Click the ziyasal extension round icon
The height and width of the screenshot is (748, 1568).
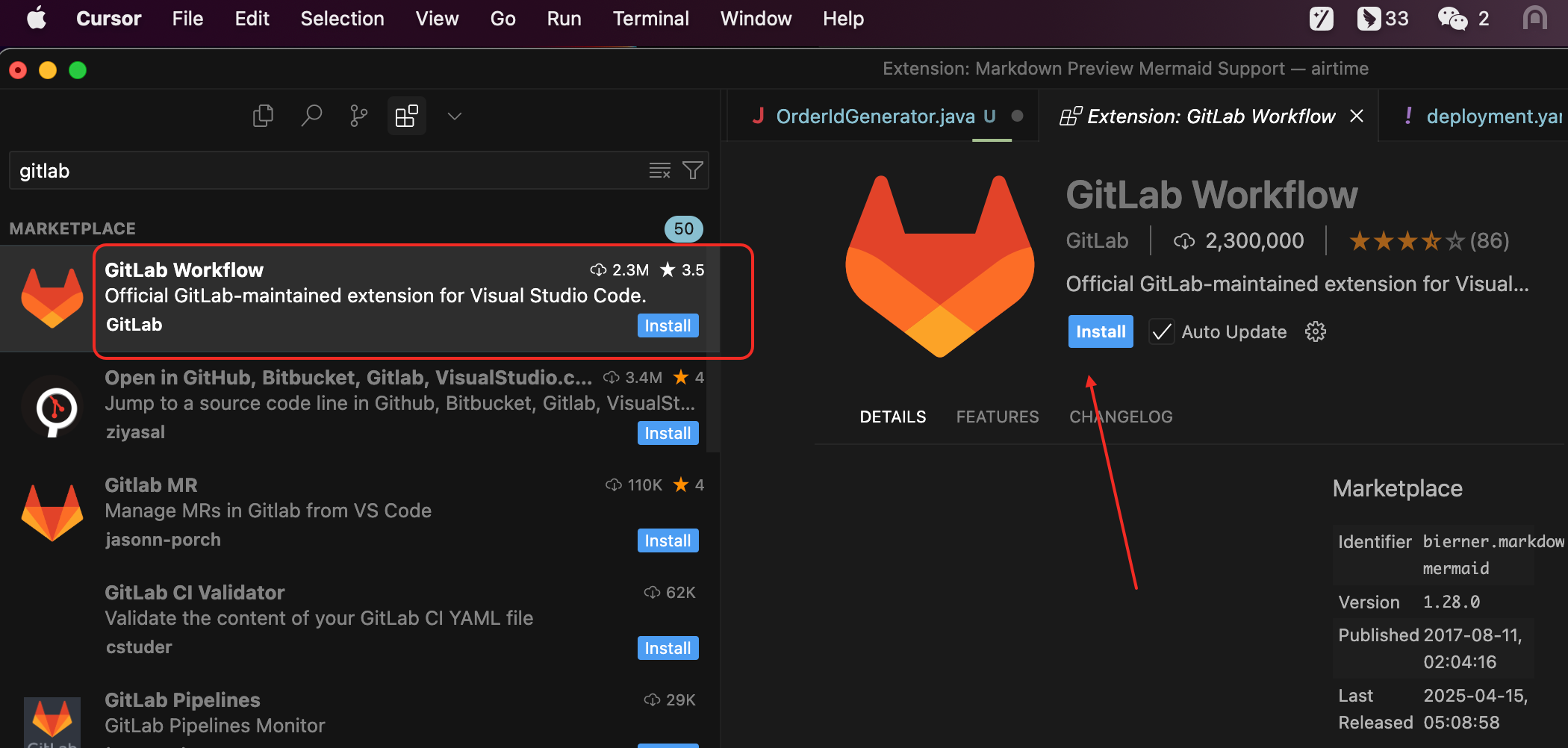pos(54,407)
